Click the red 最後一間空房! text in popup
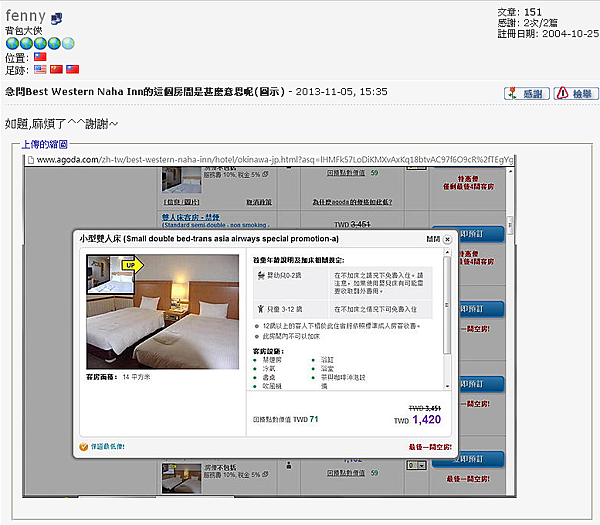 click(x=430, y=447)
